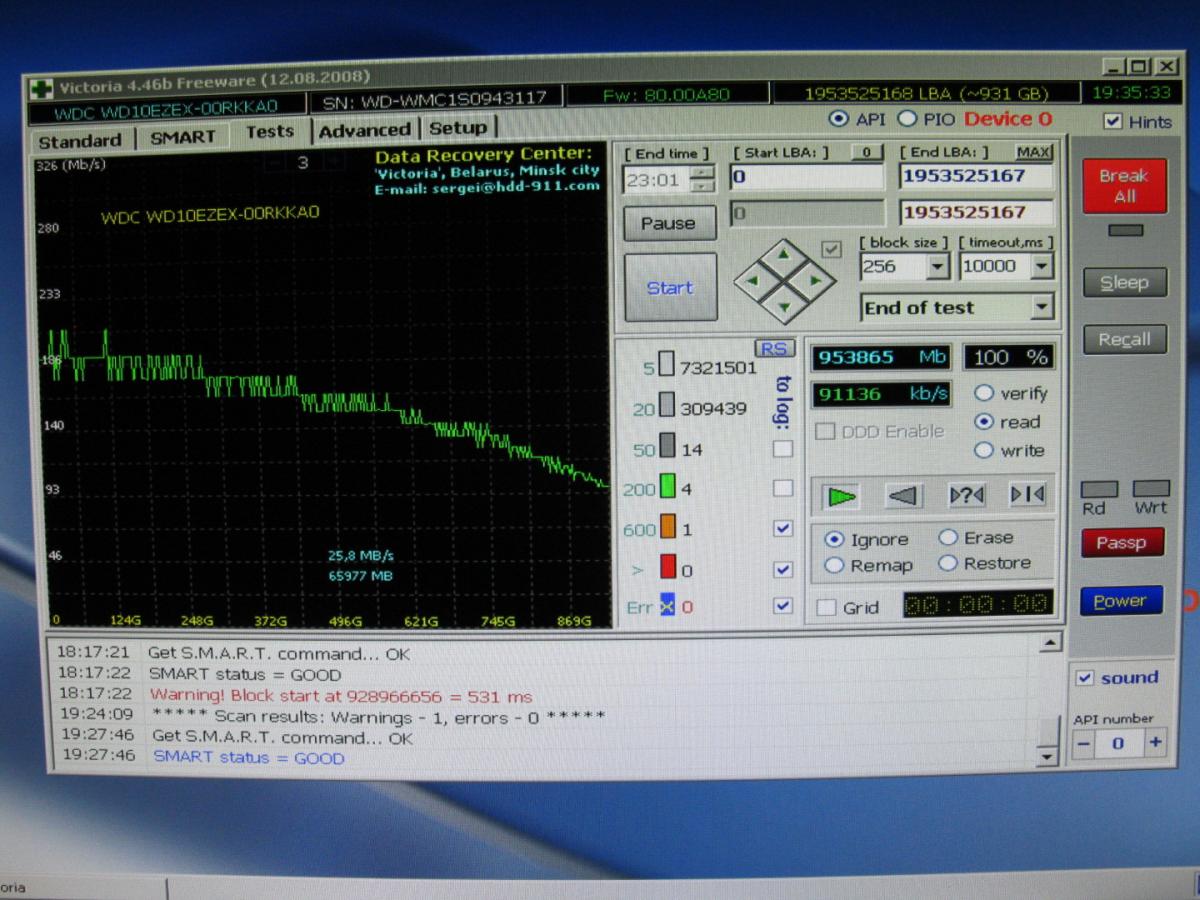Switch to the SMART tab

pyautogui.click(x=182, y=138)
